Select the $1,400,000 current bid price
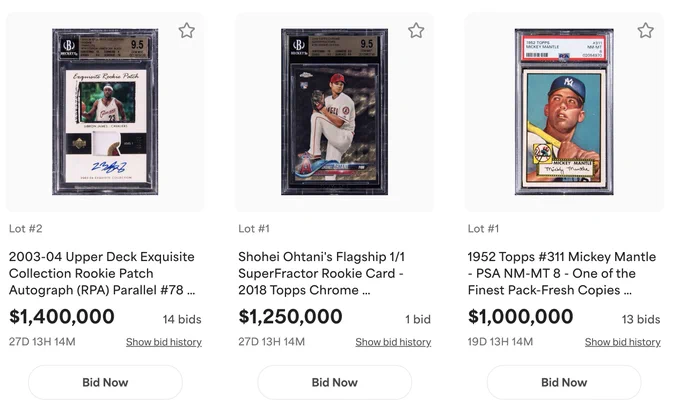 pyautogui.click(x=62, y=317)
